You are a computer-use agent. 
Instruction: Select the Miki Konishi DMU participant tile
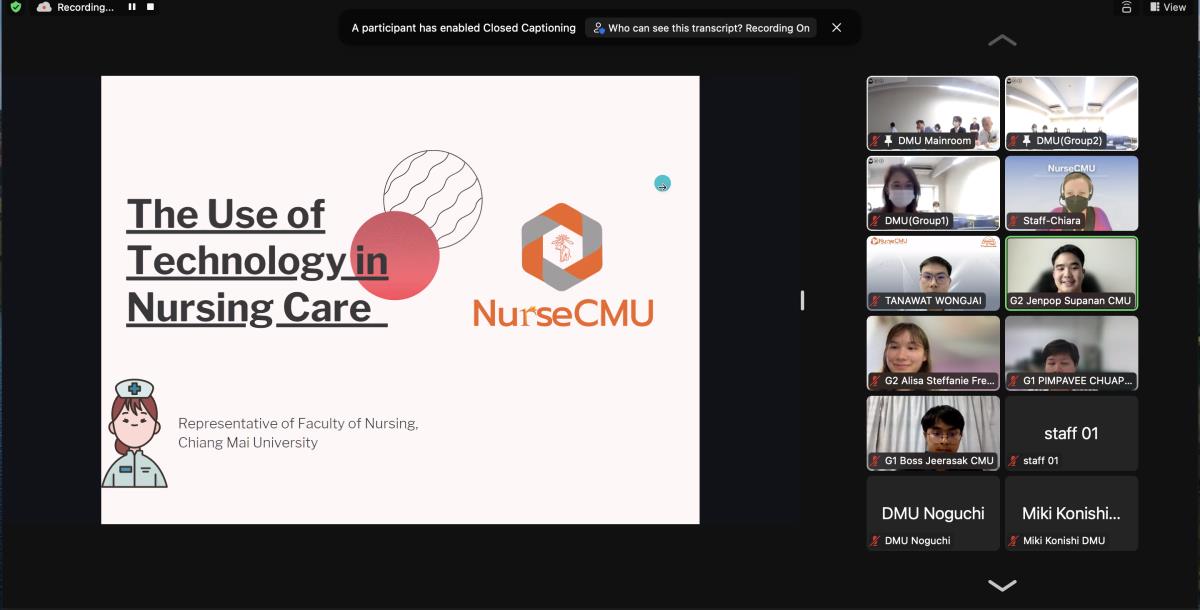click(1072, 513)
